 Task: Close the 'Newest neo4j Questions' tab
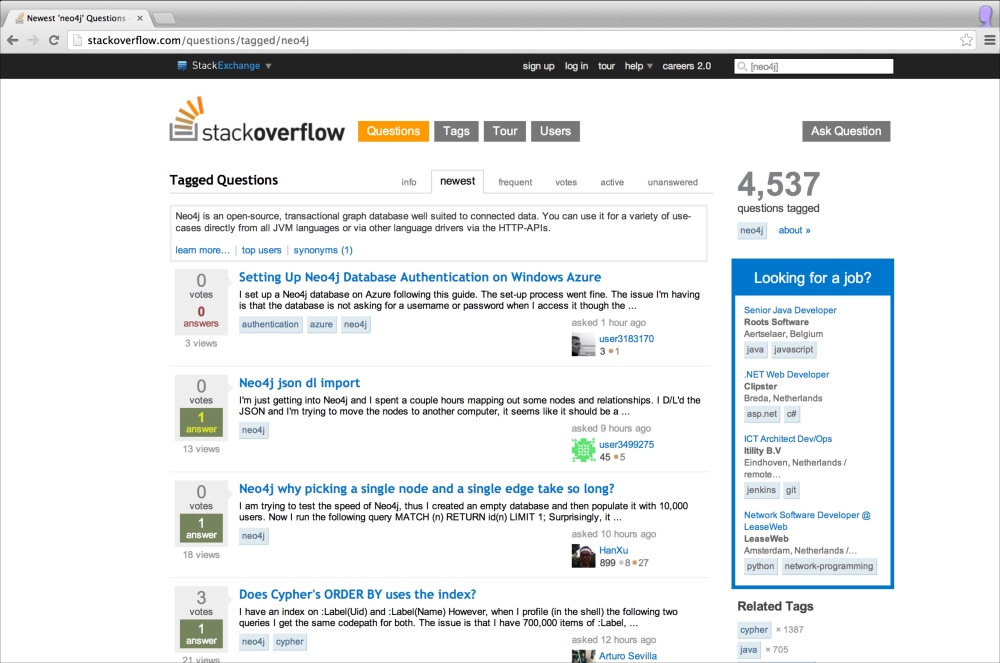pos(140,18)
